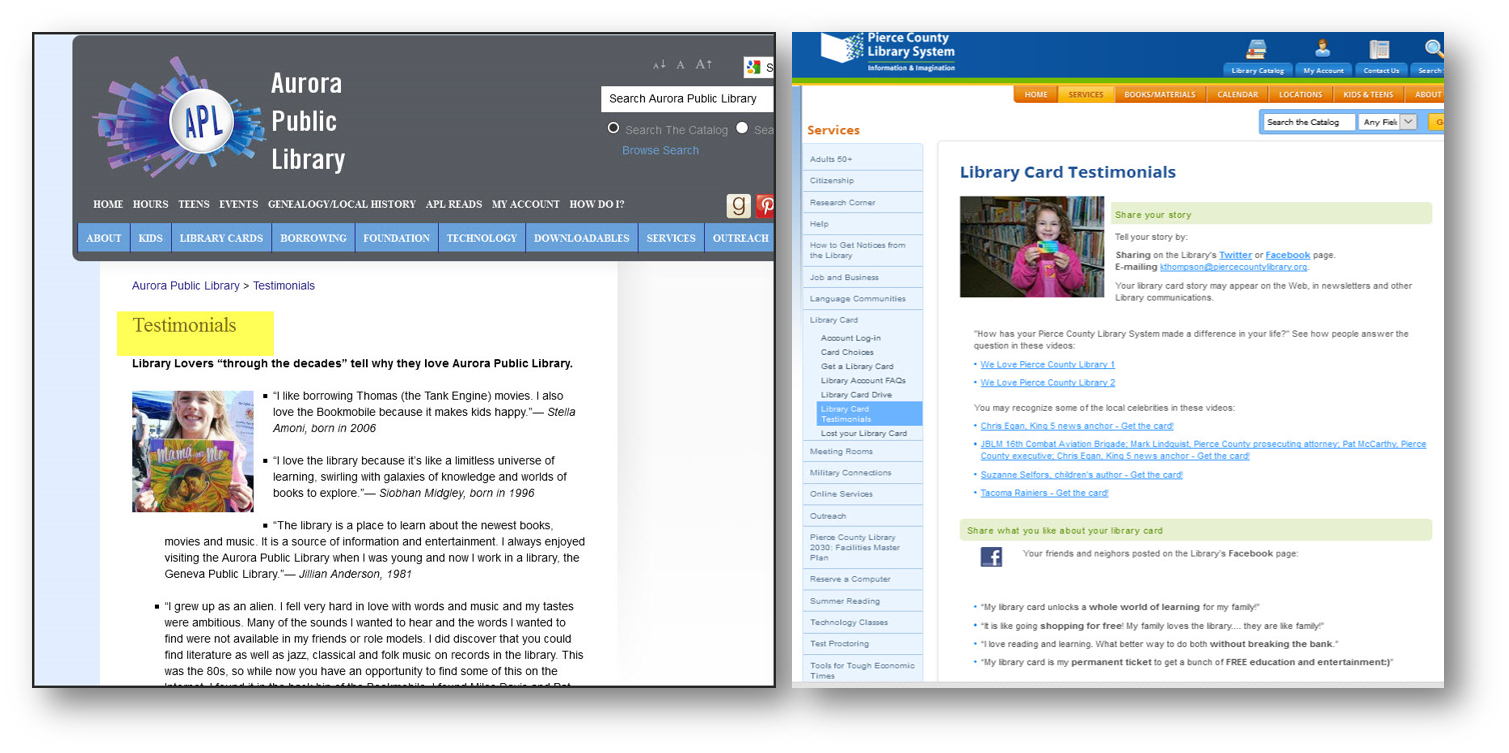Select the SERVICES tab on Aurora bar
The width and height of the screenshot is (1509, 753).
(x=671, y=238)
